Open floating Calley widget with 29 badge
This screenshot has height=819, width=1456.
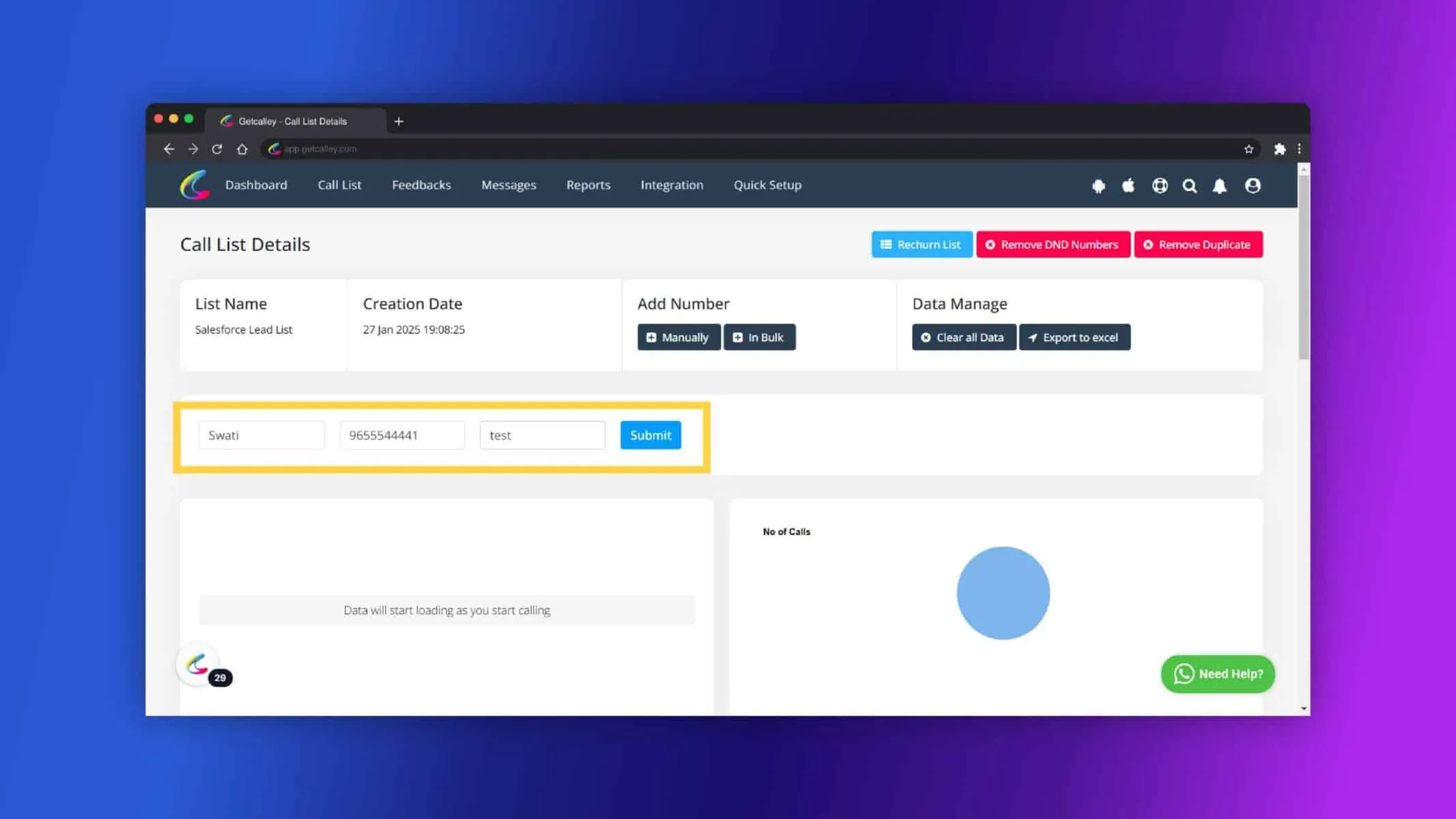pyautogui.click(x=198, y=664)
